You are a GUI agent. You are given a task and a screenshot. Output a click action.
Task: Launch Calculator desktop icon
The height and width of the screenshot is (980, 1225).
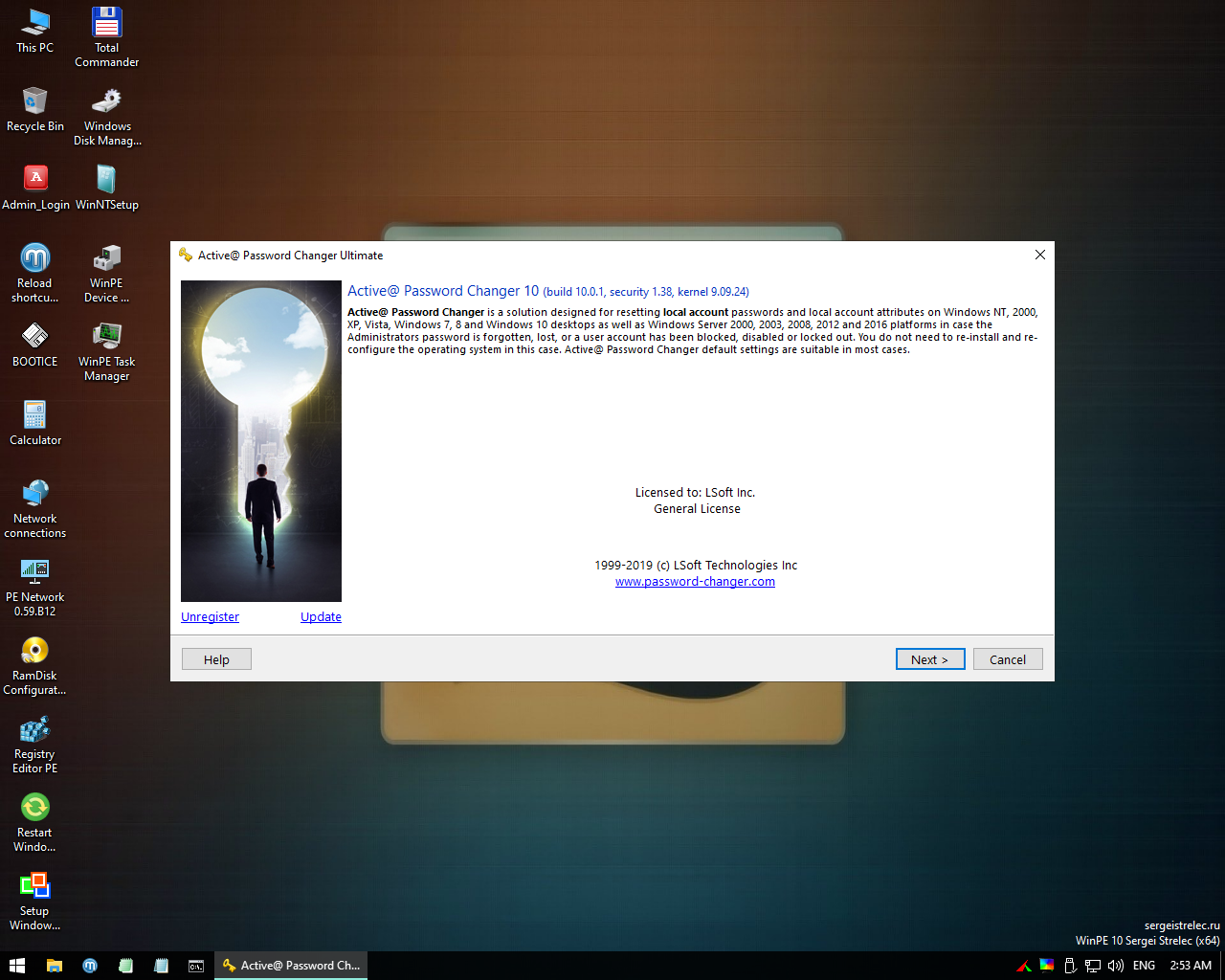35,422
